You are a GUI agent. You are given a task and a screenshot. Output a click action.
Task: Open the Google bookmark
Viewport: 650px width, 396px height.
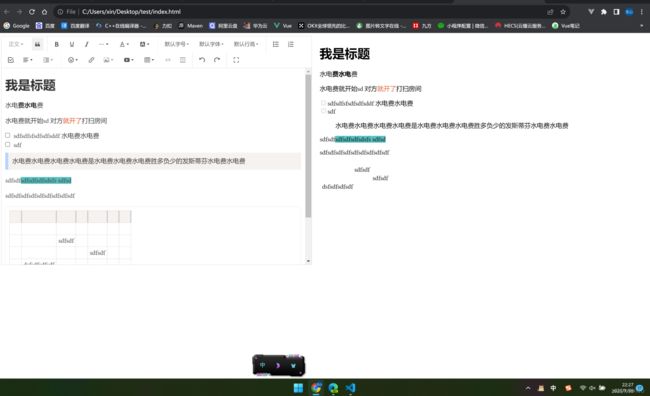point(17,26)
